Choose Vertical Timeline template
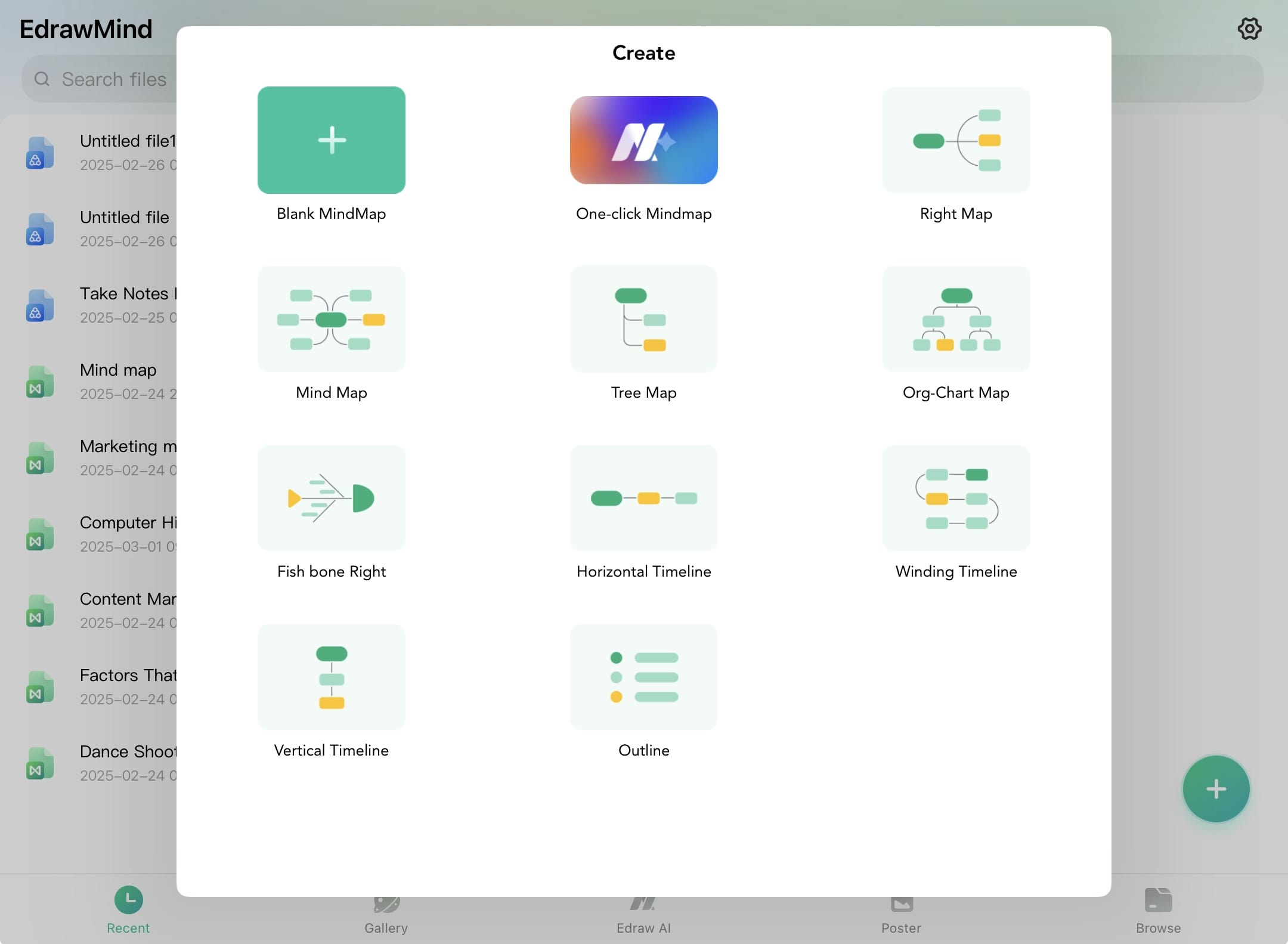Viewport: 1288px width, 944px height. (331, 677)
